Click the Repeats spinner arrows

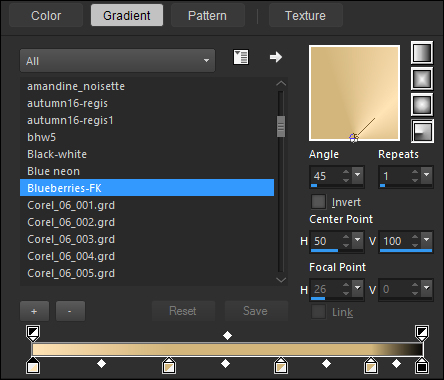pyautogui.click(x=415, y=176)
